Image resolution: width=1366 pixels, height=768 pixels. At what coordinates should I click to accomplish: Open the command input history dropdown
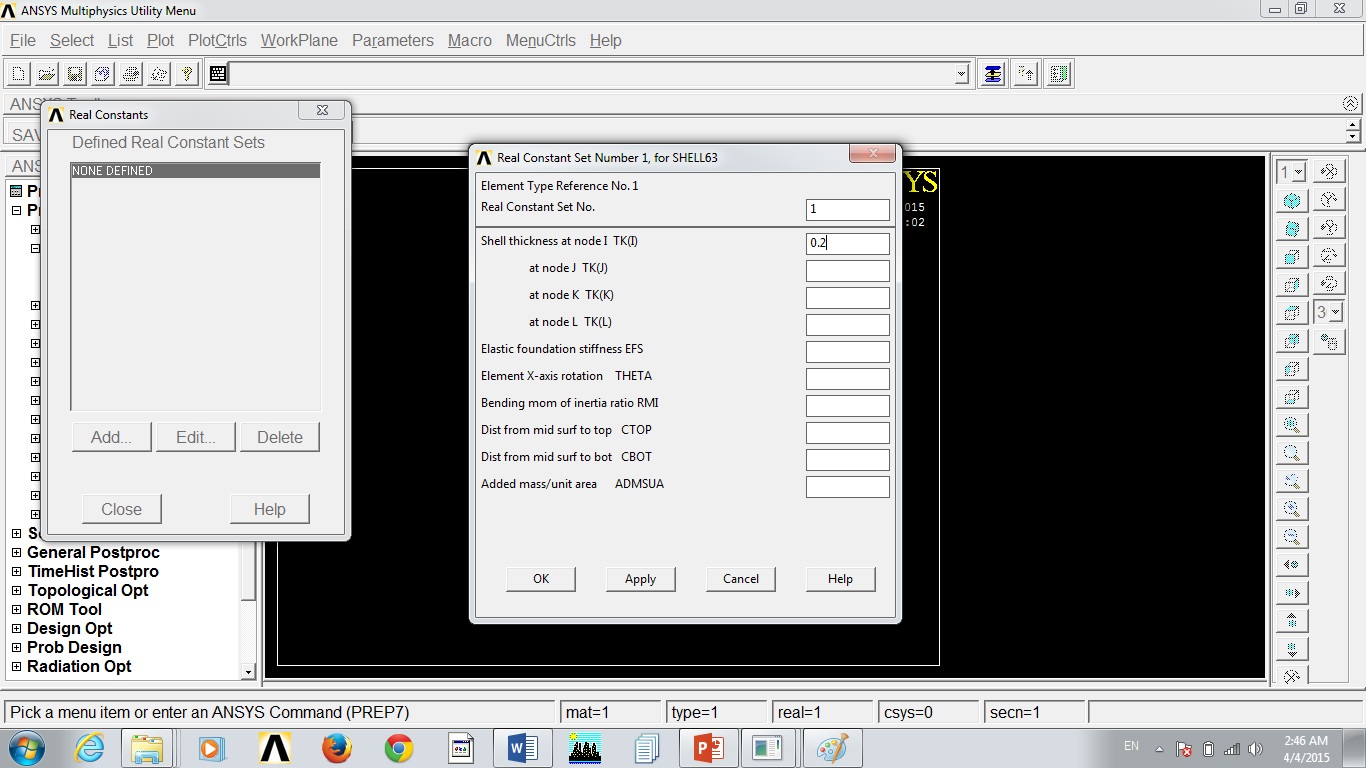[961, 74]
